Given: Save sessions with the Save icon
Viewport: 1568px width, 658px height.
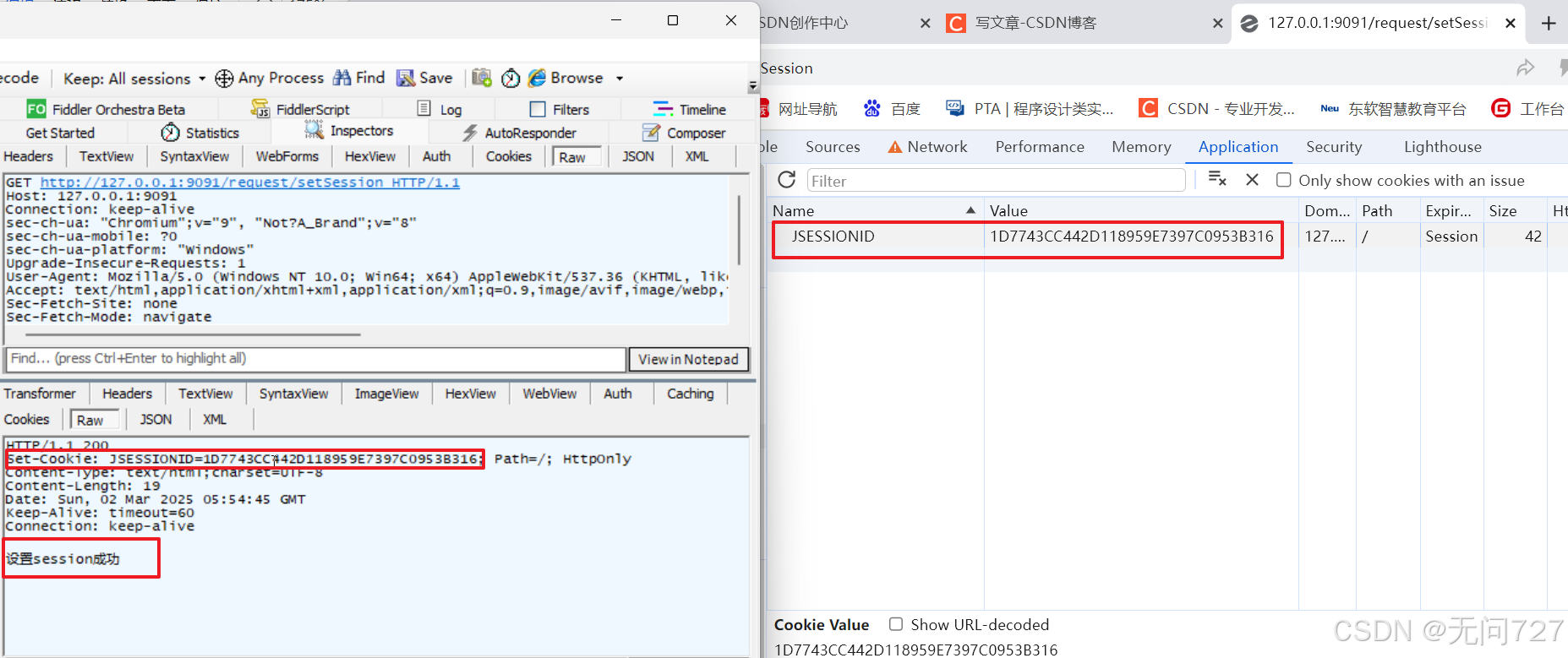Looking at the screenshot, I should click(406, 78).
